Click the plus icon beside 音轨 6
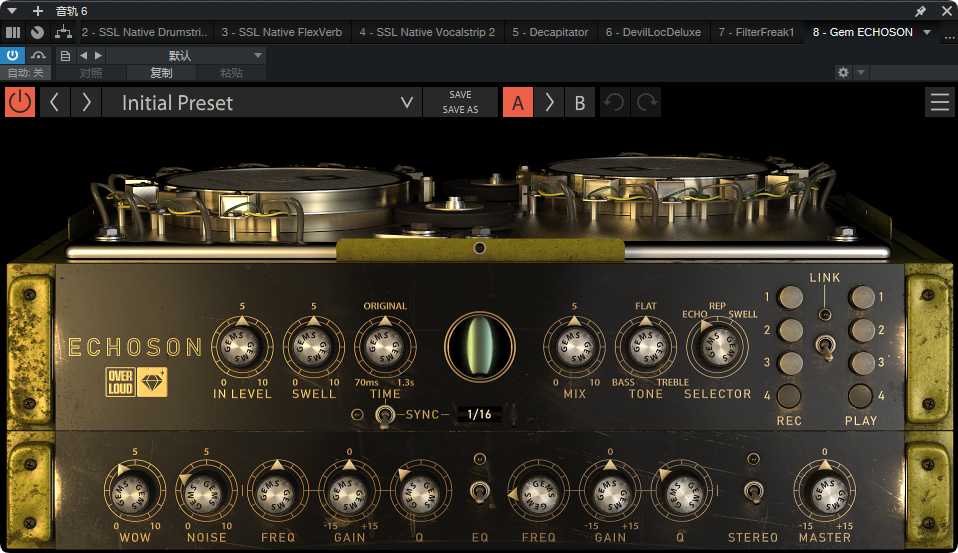 pyautogui.click(x=38, y=11)
